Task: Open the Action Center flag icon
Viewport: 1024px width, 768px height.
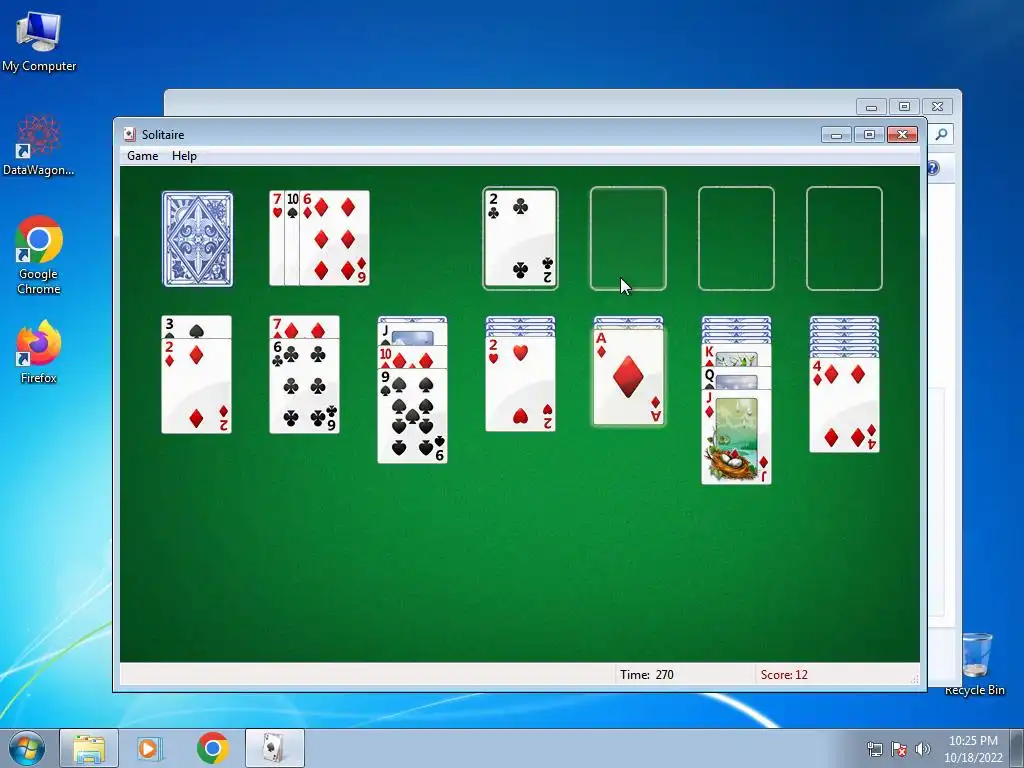Action: [x=899, y=749]
